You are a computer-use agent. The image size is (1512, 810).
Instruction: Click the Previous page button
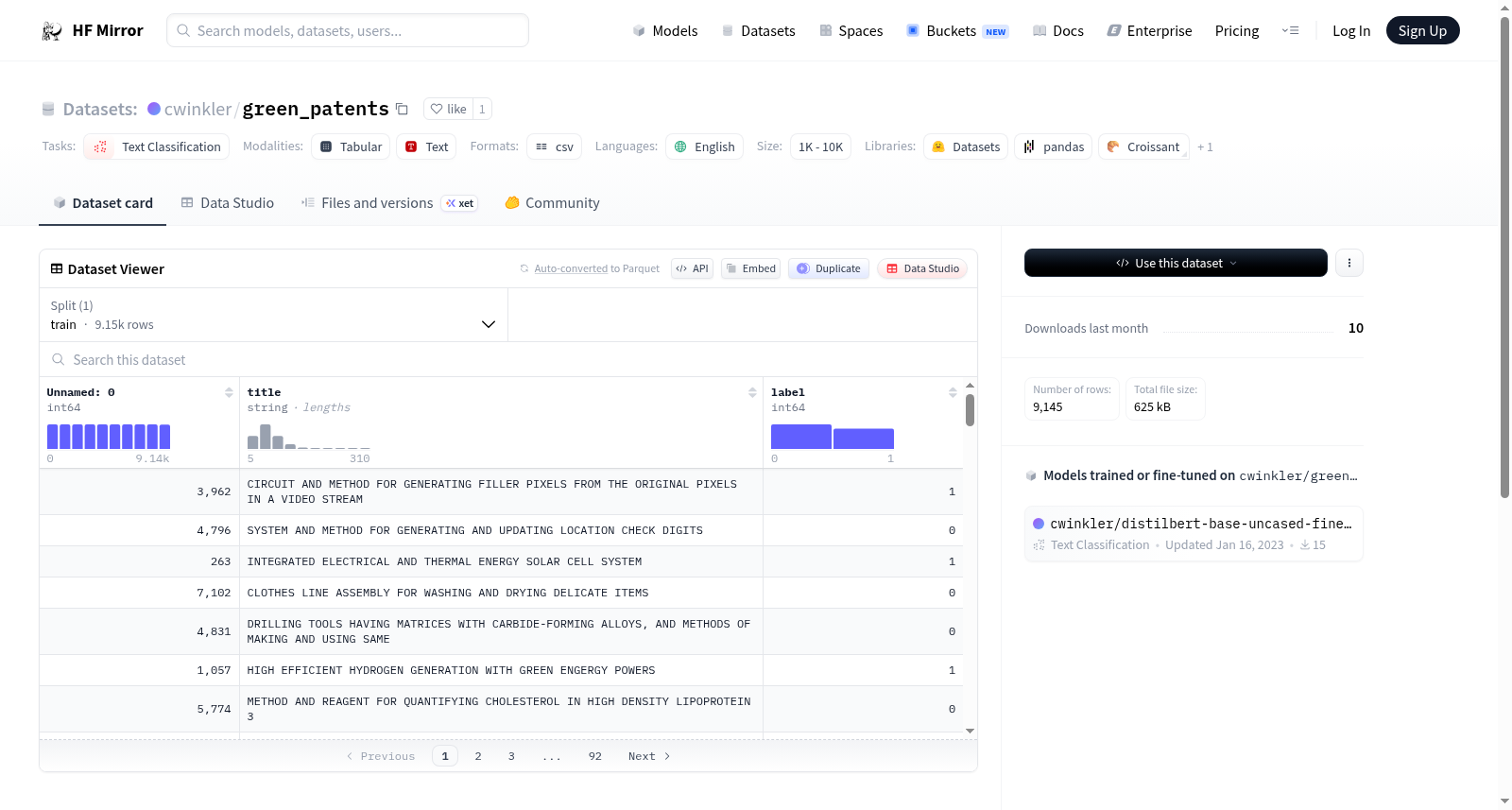click(x=381, y=756)
